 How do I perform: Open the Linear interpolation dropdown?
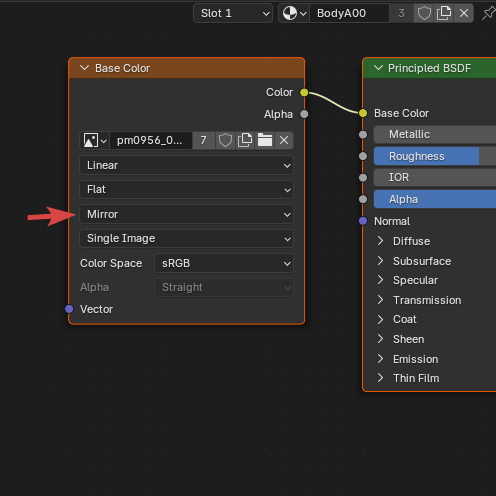186,165
